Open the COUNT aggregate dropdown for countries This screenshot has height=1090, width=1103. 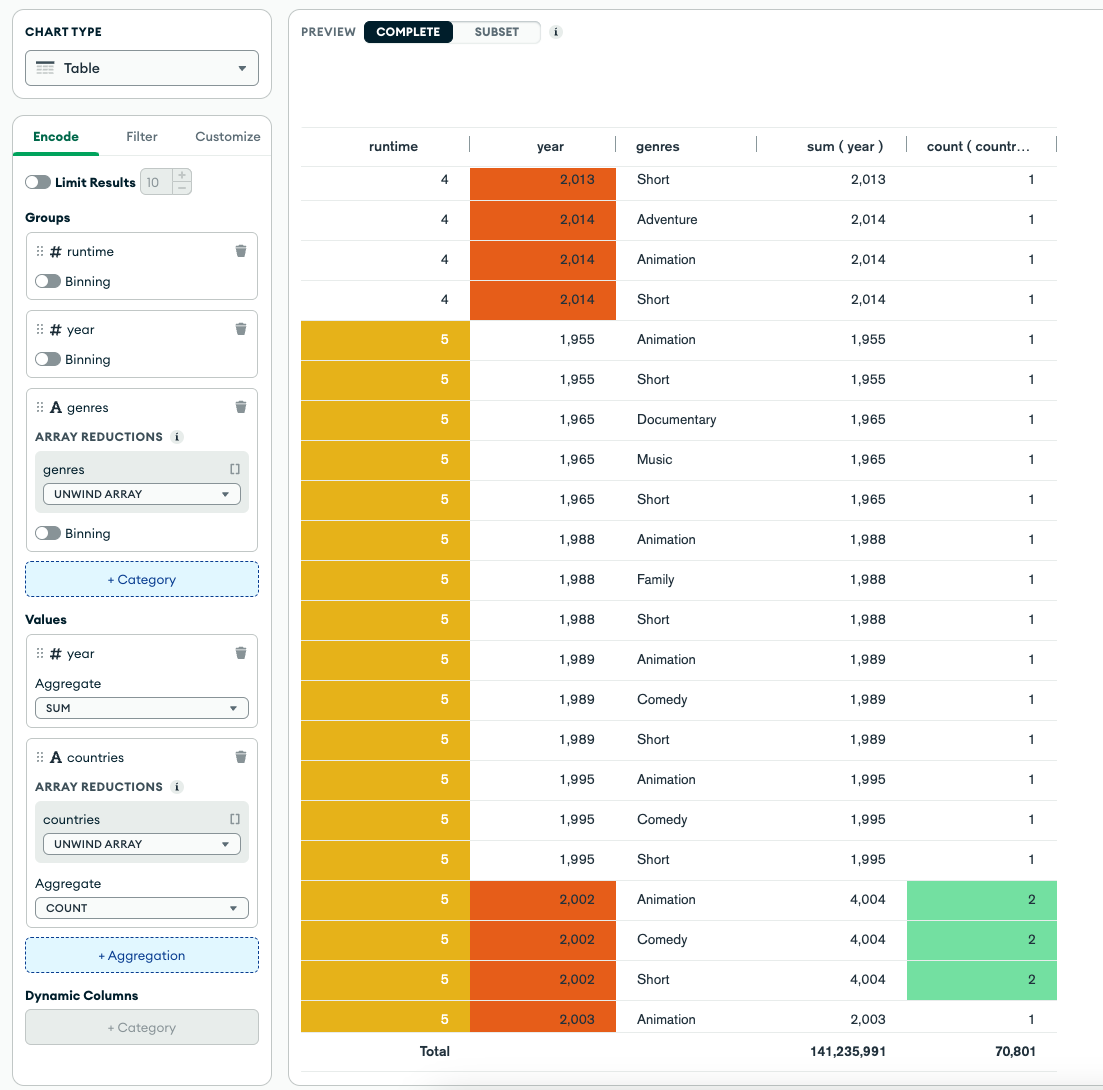[141, 907]
